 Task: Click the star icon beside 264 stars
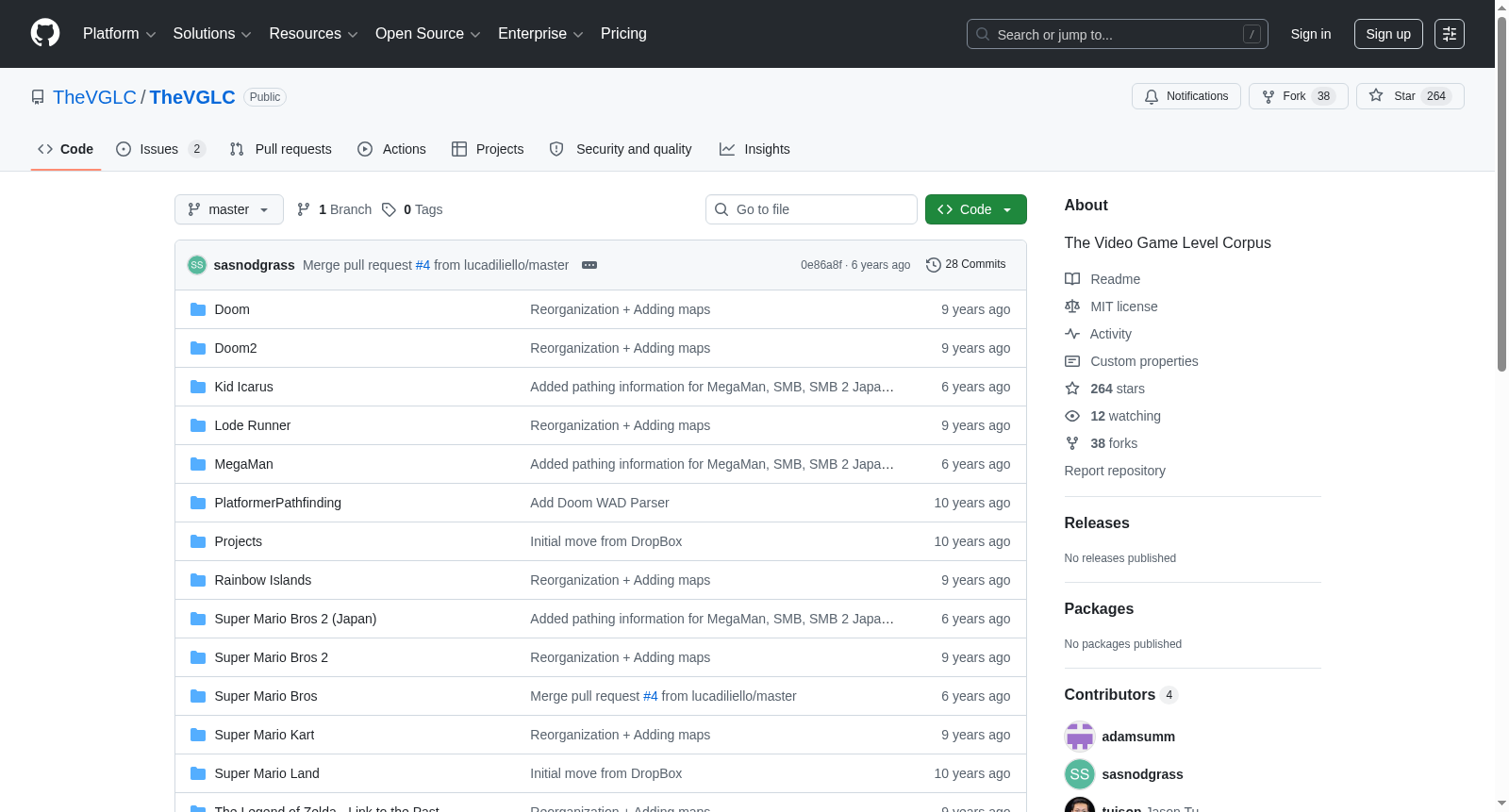[x=1072, y=389]
